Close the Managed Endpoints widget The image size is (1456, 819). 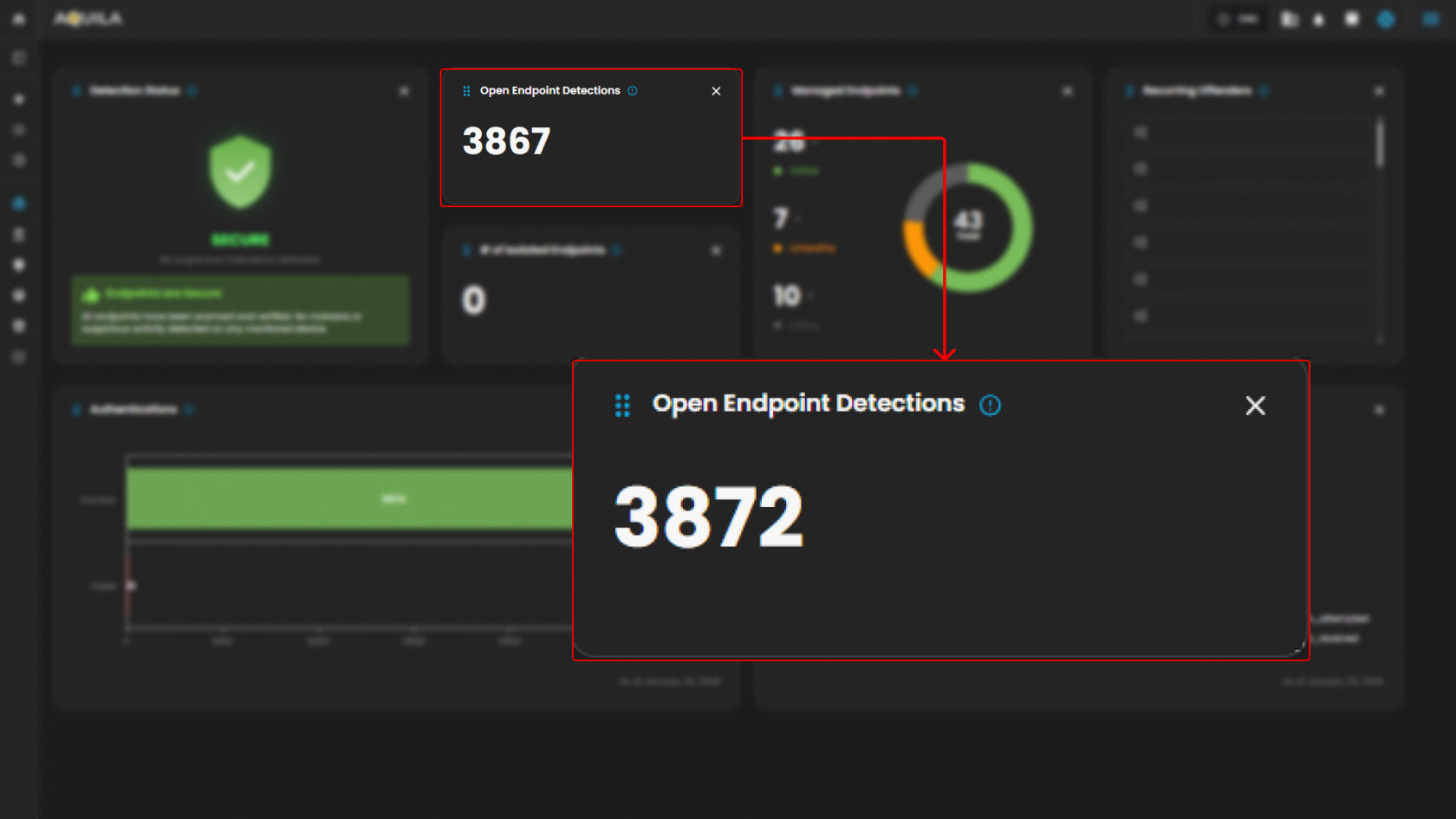pos(1067,91)
